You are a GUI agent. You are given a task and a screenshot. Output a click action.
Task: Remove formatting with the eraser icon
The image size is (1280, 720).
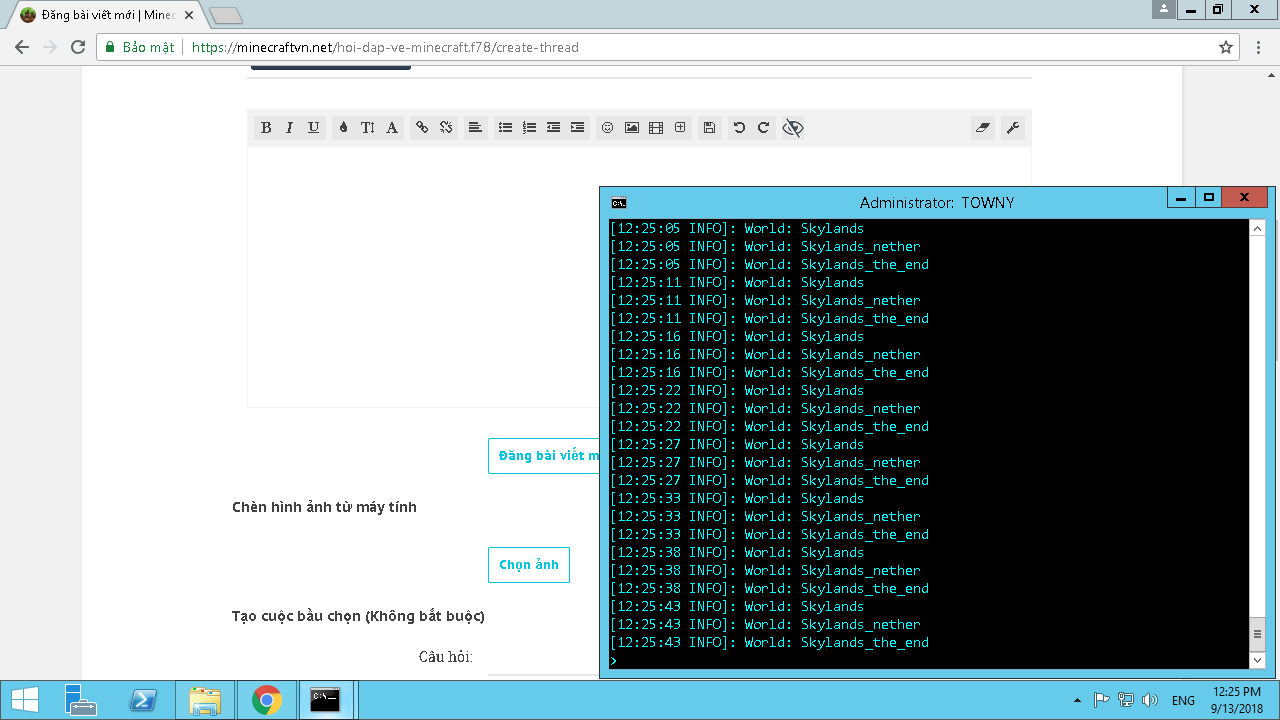pos(983,128)
